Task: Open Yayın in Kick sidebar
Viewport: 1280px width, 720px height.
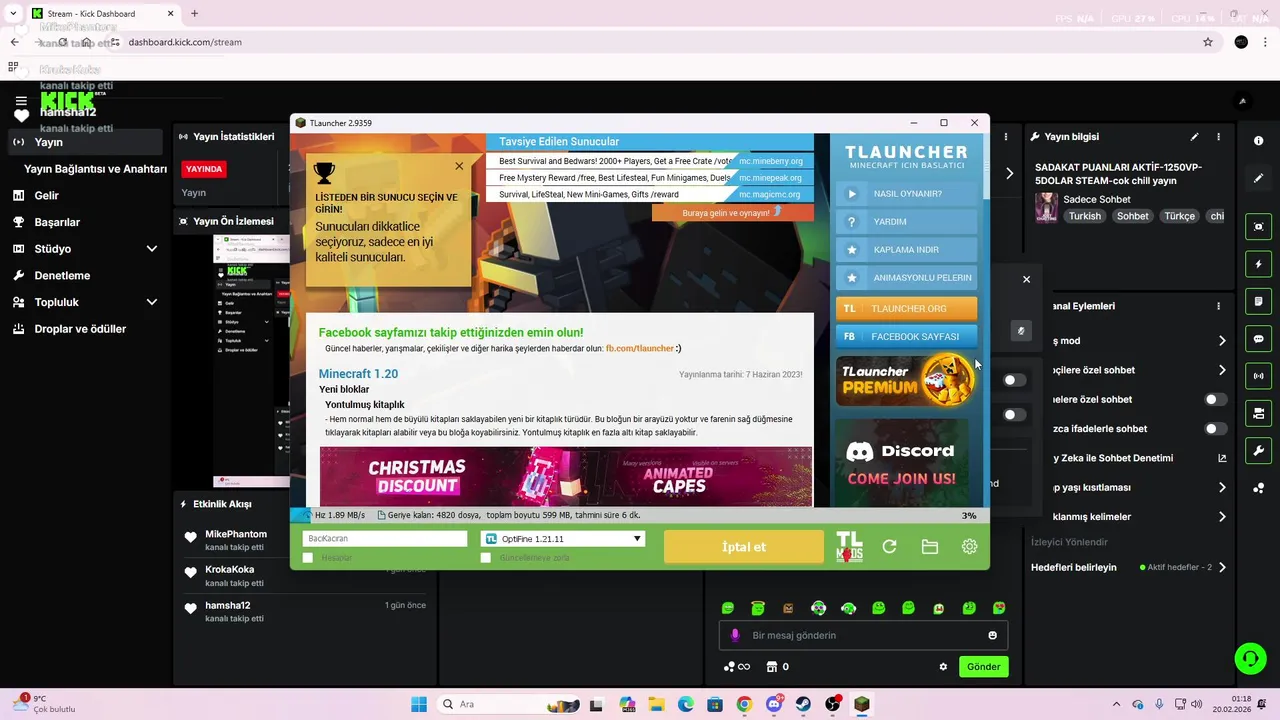Action: click(x=85, y=142)
